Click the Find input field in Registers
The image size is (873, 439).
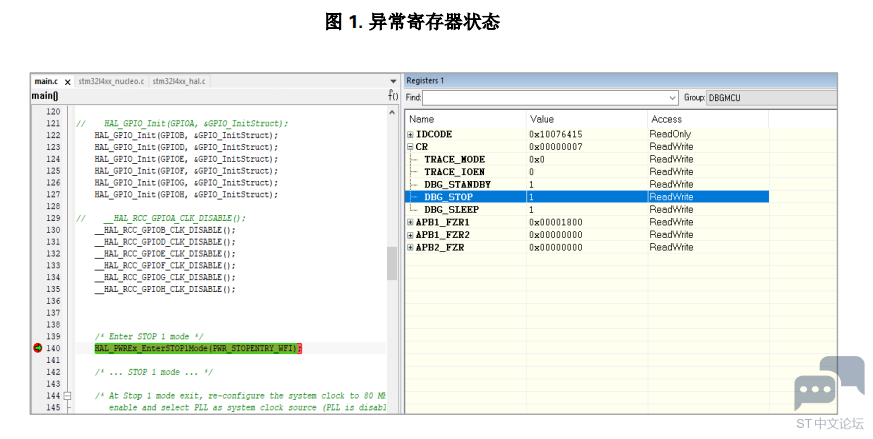(545, 98)
